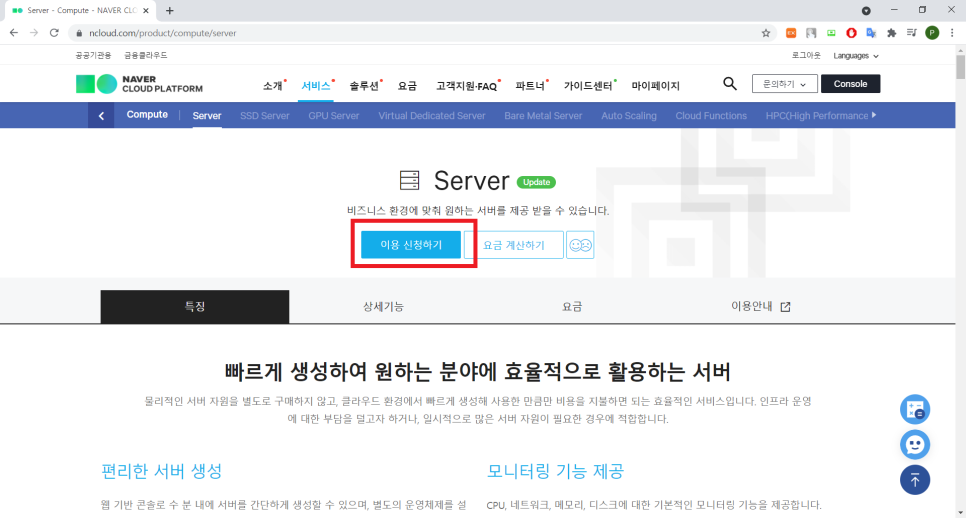Open the 파트너 menu

530,86
